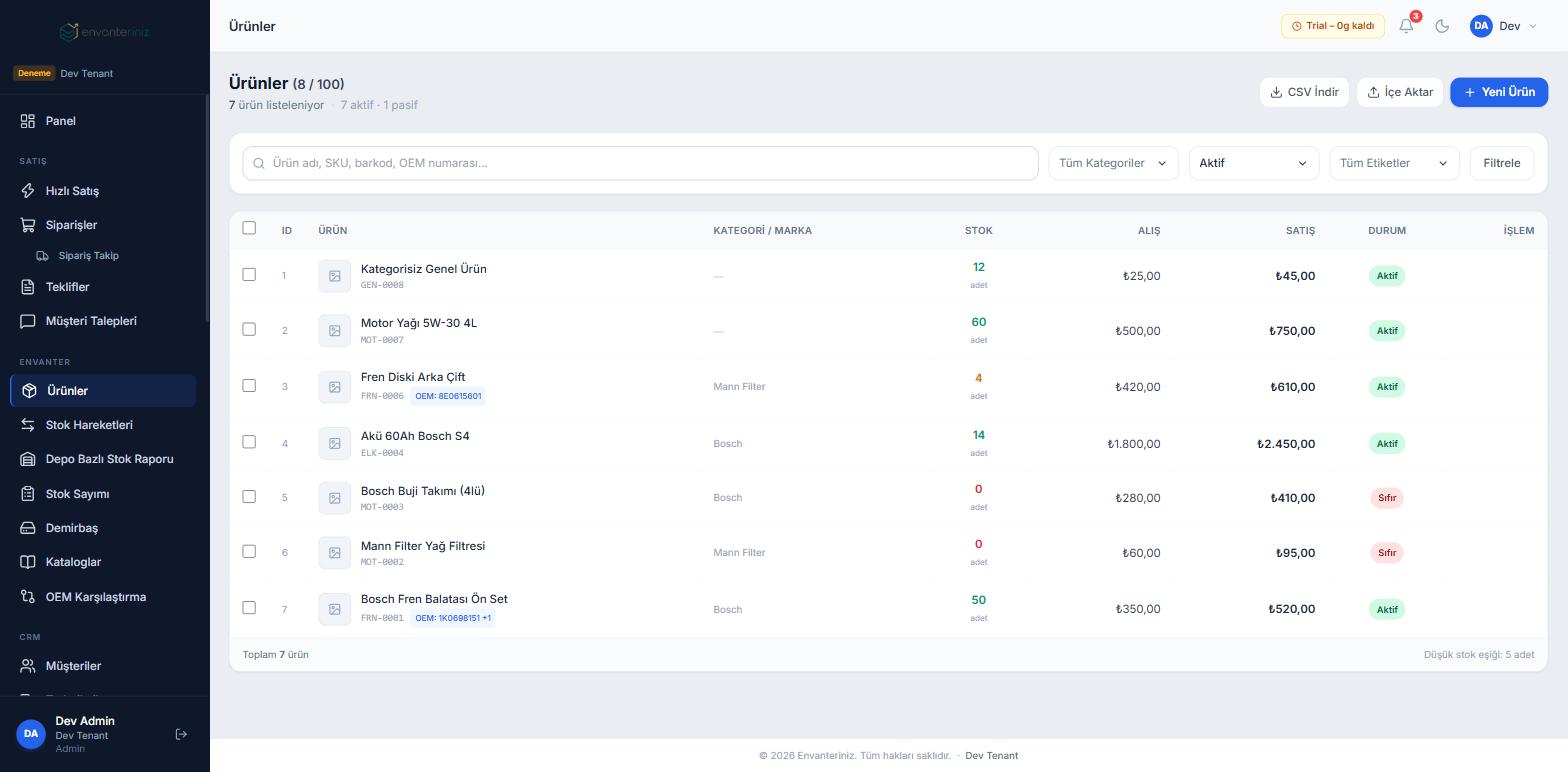The height and width of the screenshot is (772, 1568).
Task: Click image placeholder for Akü 60Ah Bosch S4
Action: click(x=335, y=443)
